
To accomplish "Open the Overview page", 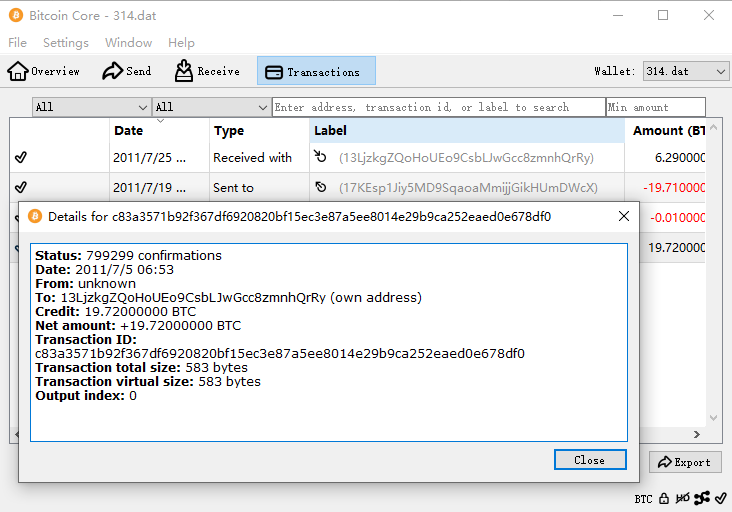I will pyautogui.click(x=44, y=71).
